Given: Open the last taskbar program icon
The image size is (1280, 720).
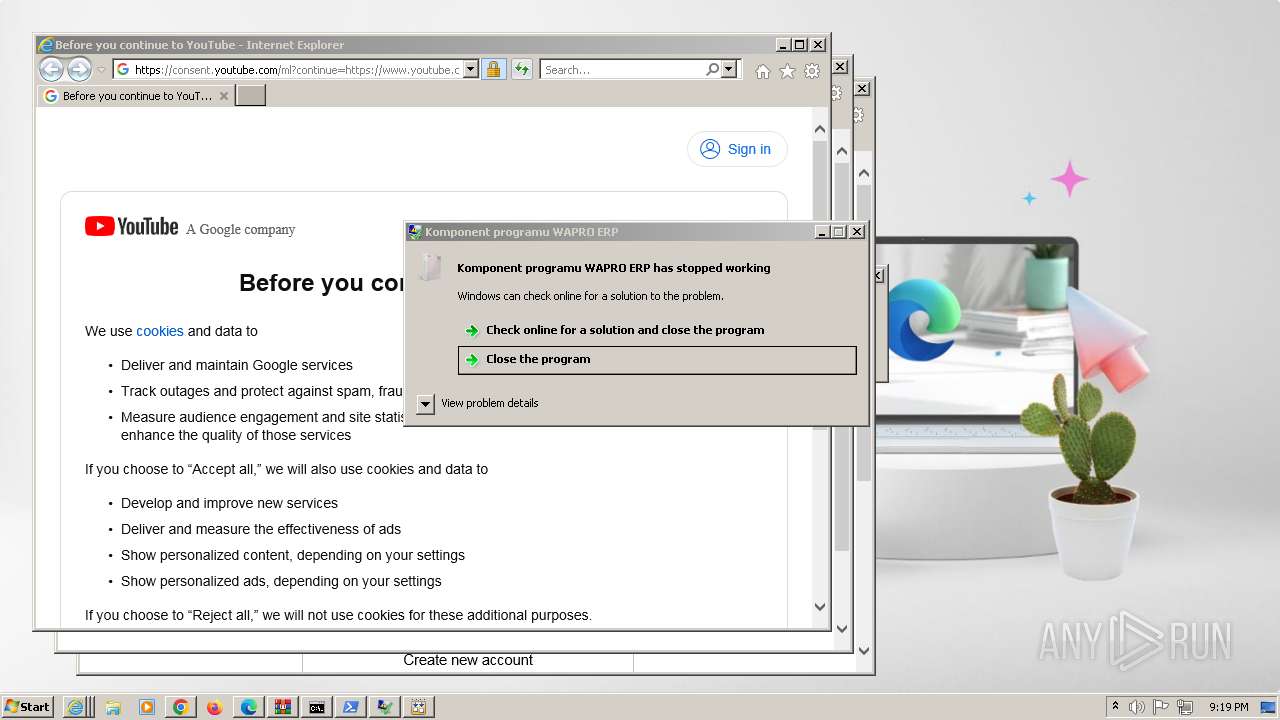Looking at the screenshot, I should pos(418,707).
